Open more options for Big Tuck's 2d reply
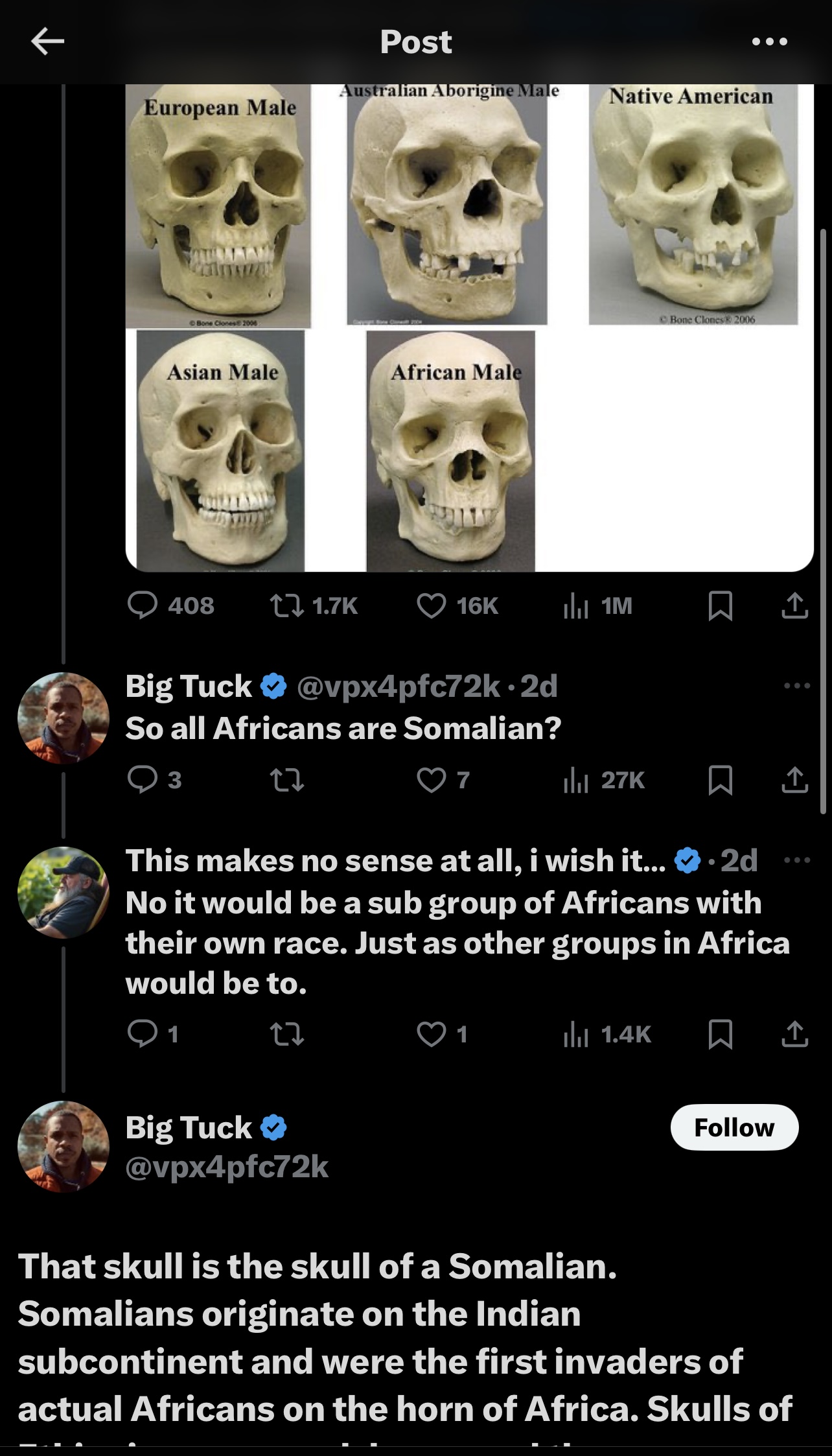This screenshot has width=832, height=1456. click(796, 686)
